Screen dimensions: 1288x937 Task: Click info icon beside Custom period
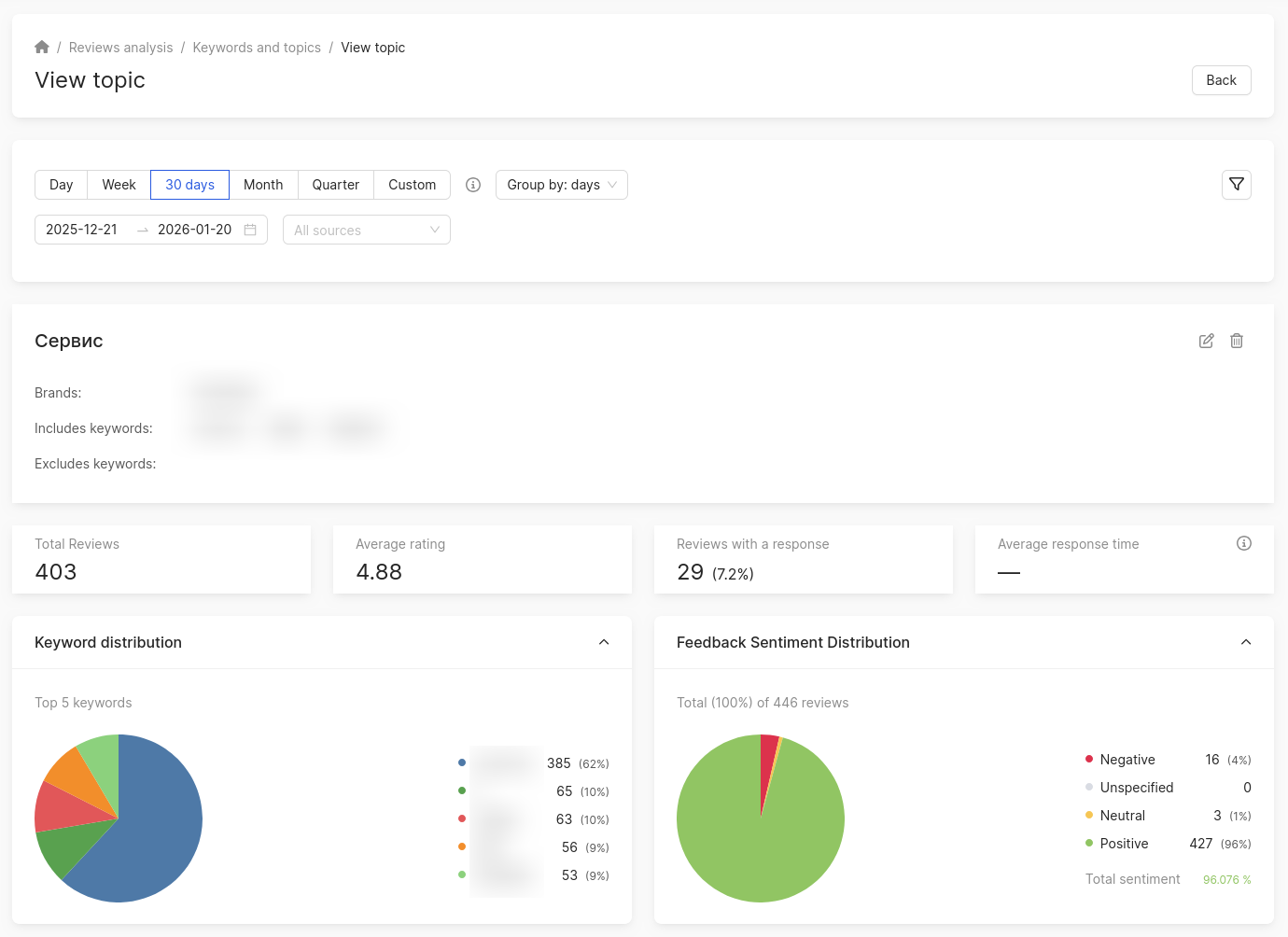473,185
